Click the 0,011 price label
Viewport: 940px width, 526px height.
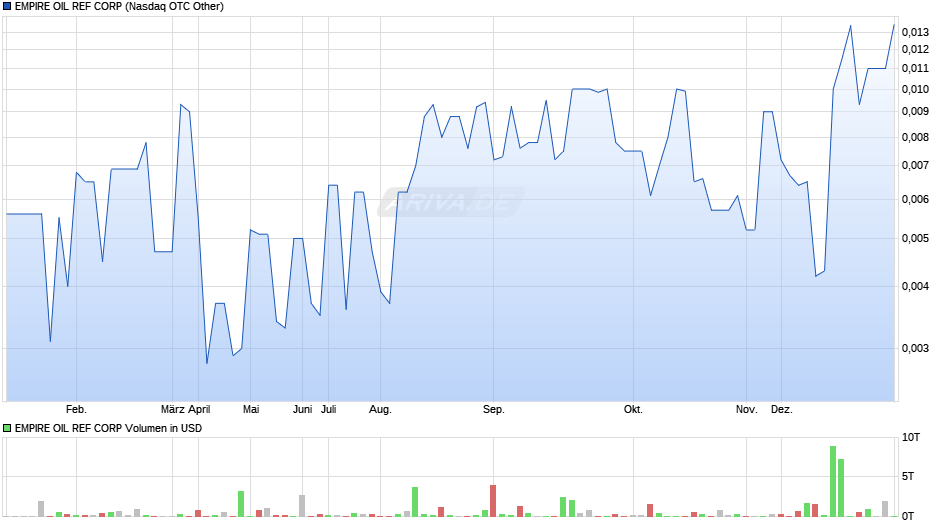[915, 68]
